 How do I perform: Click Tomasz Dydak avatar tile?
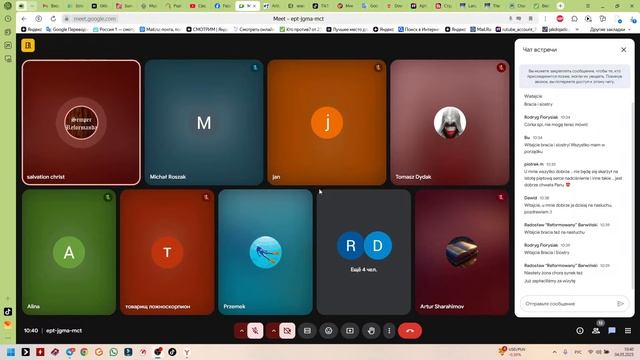coord(450,122)
